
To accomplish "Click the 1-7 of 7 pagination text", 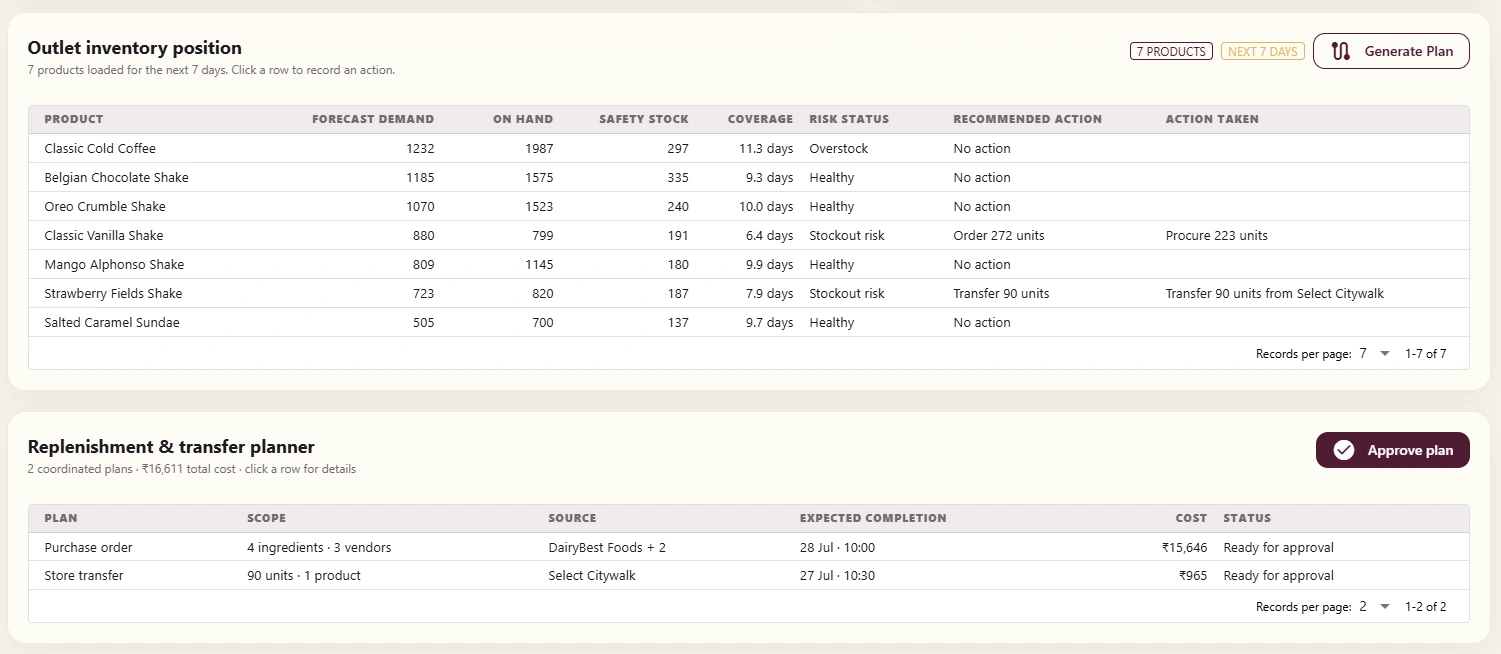I will (x=1425, y=353).
